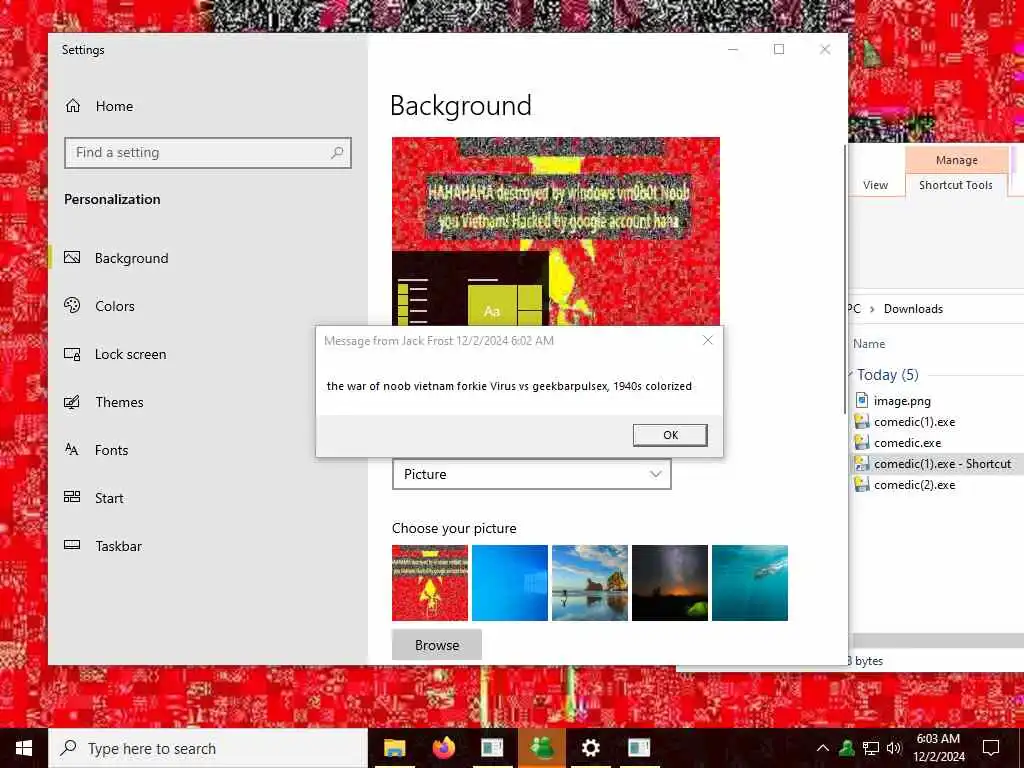Go to Home in Settings
The width and height of the screenshot is (1024, 768).
point(99,106)
